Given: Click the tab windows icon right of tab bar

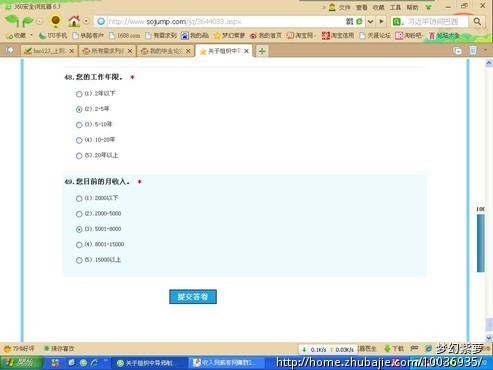Looking at the screenshot, I should [x=458, y=51].
